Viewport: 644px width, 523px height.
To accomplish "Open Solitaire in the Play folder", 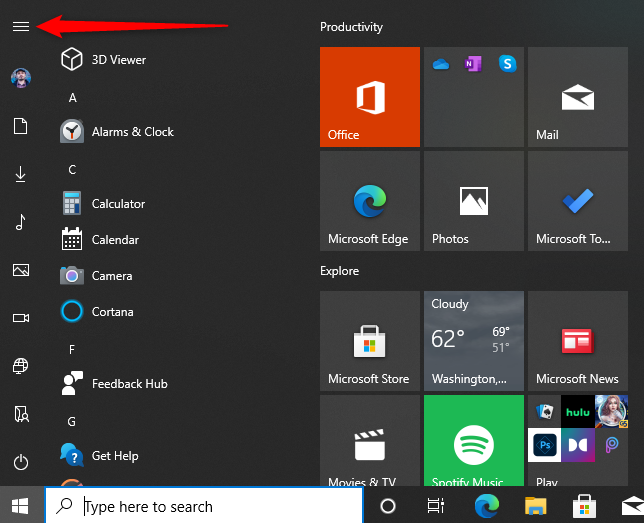I will point(545,411).
